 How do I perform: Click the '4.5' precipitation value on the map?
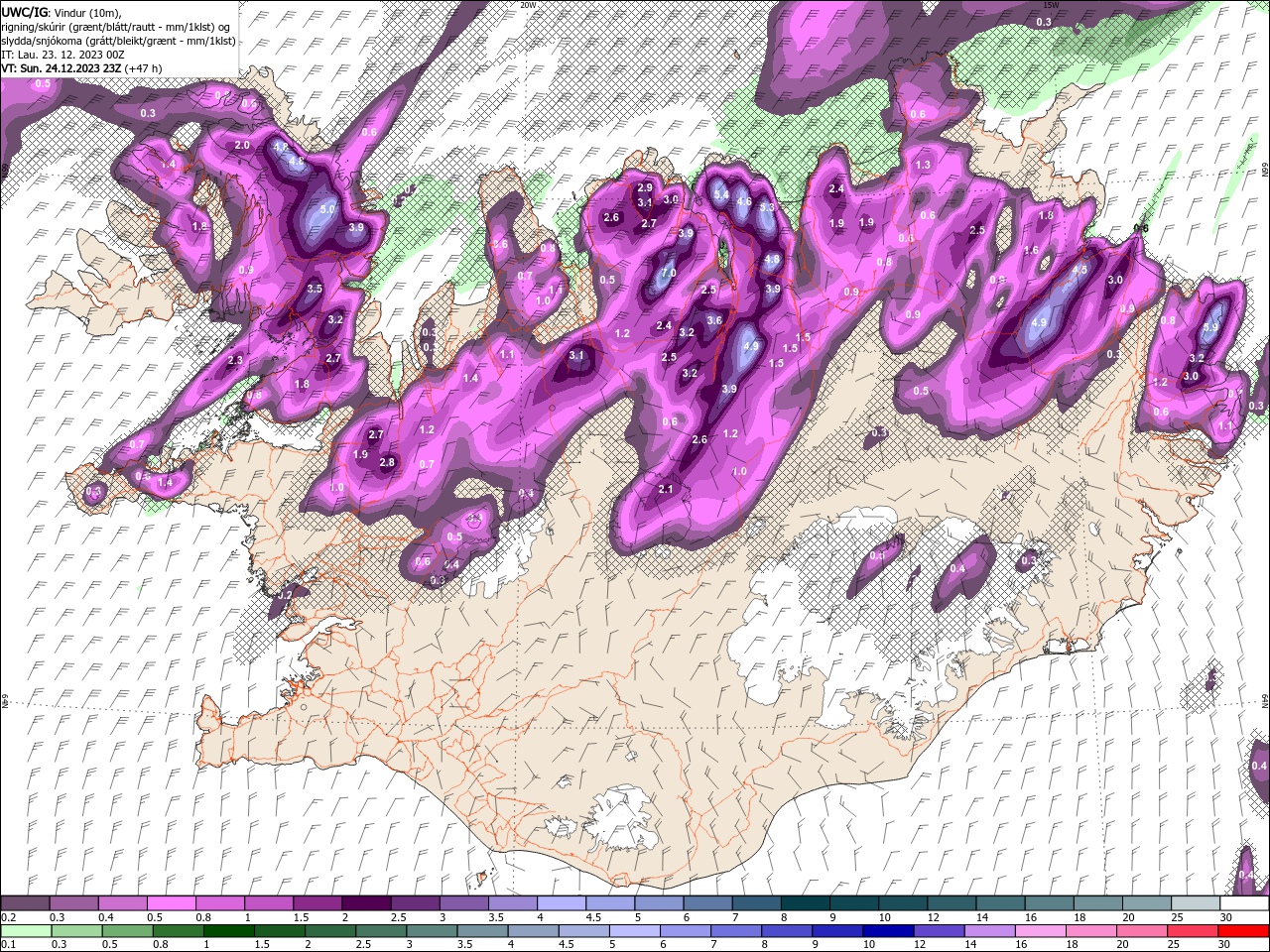point(1080,269)
